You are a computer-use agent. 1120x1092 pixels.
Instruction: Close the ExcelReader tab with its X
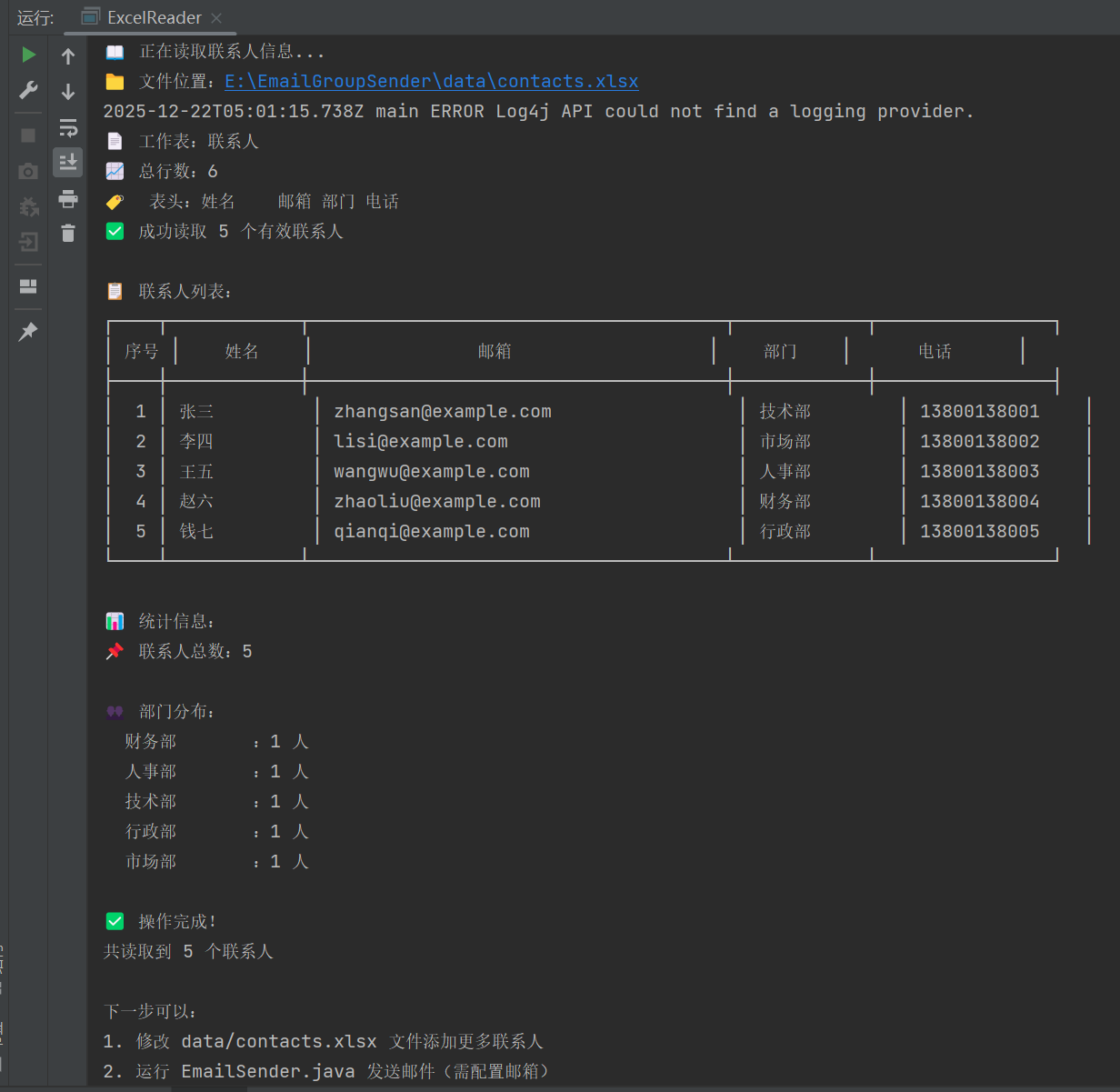(x=216, y=17)
